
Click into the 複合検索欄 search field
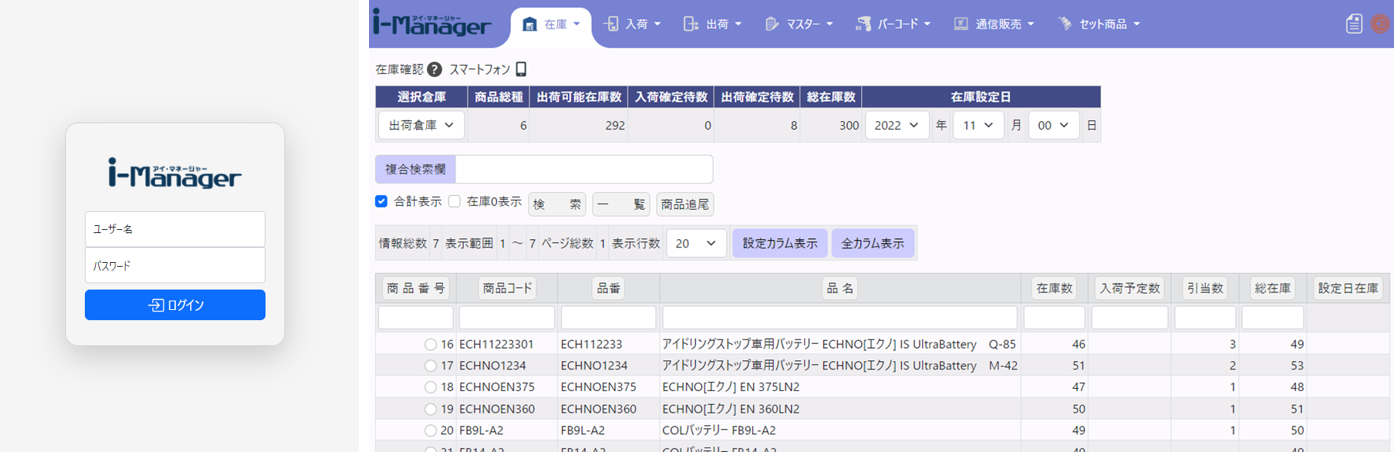click(584, 169)
